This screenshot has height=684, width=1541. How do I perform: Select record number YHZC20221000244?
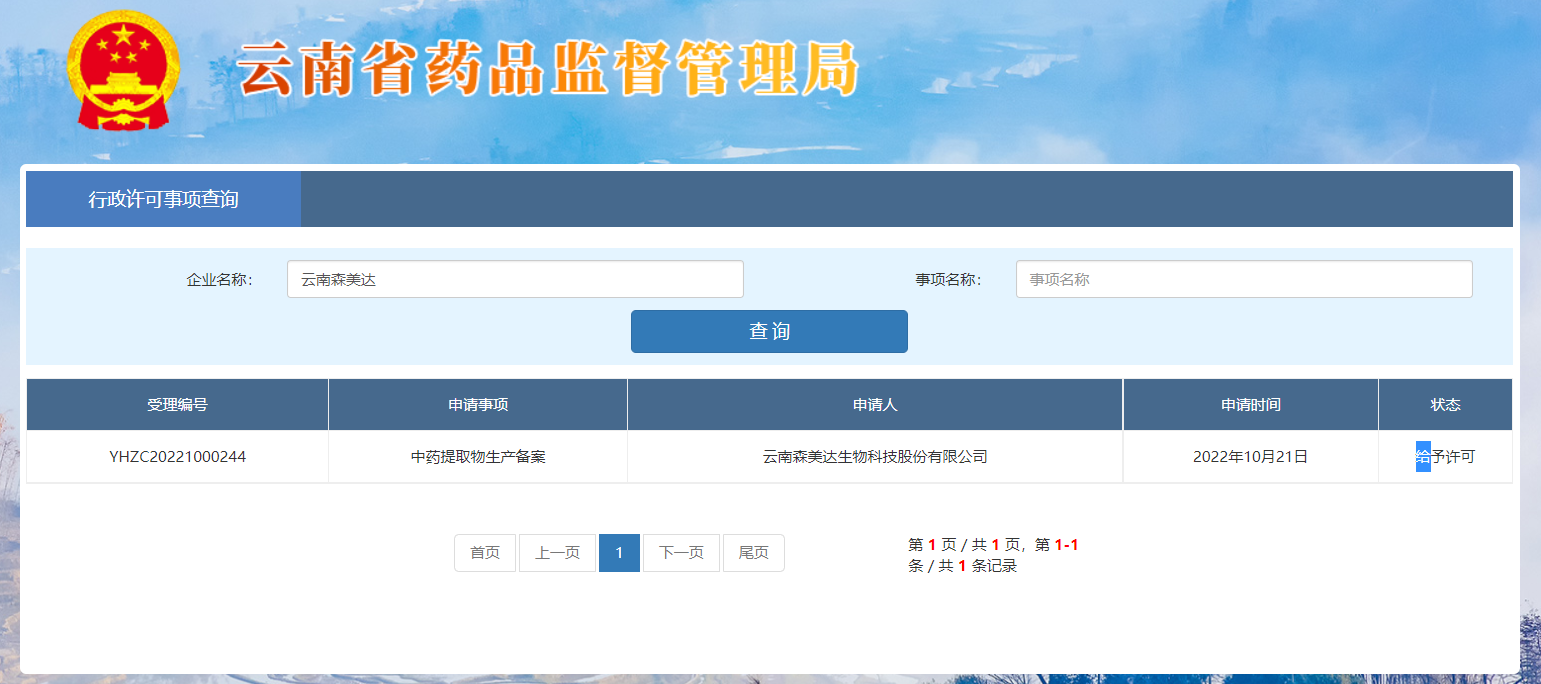(x=177, y=457)
